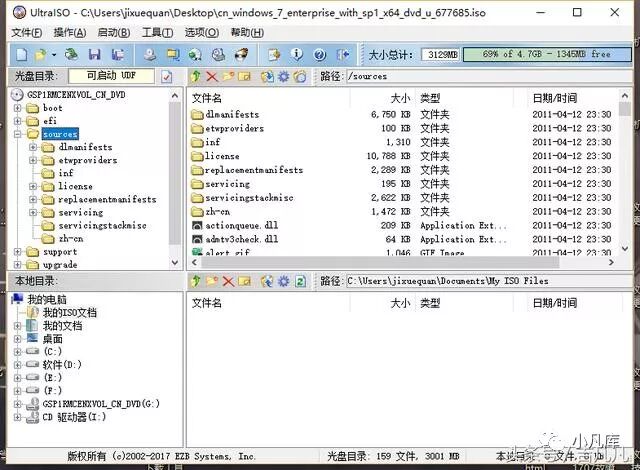Expand the license tree node

33,186
